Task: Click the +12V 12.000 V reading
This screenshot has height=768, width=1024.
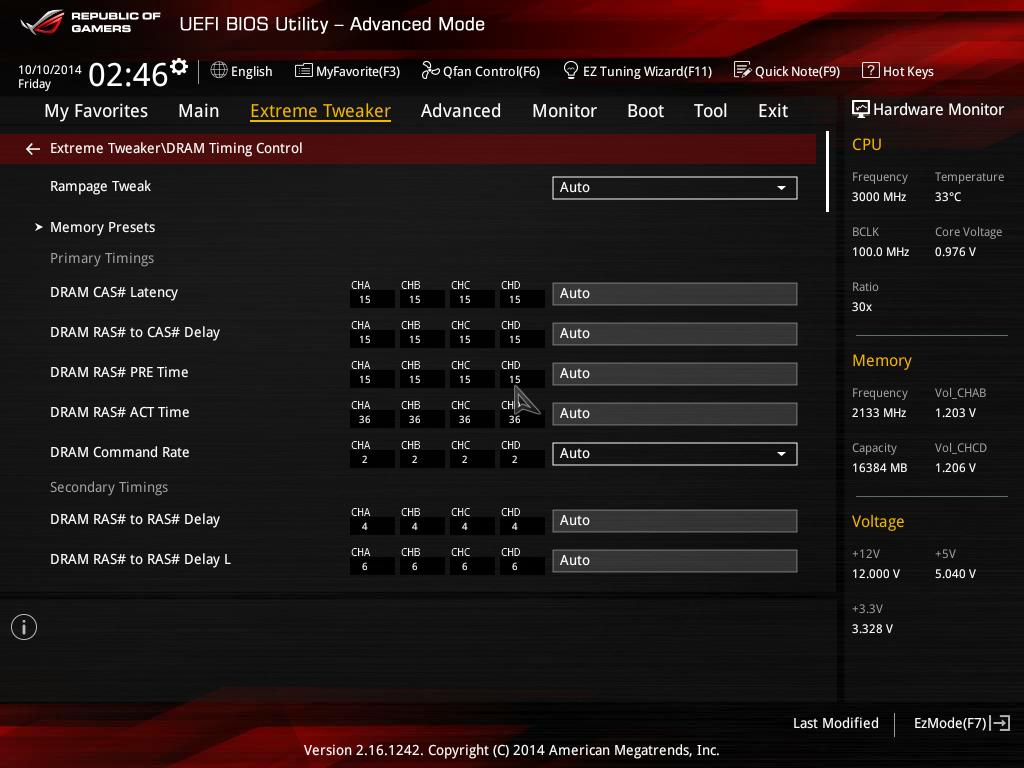Action: coord(876,574)
